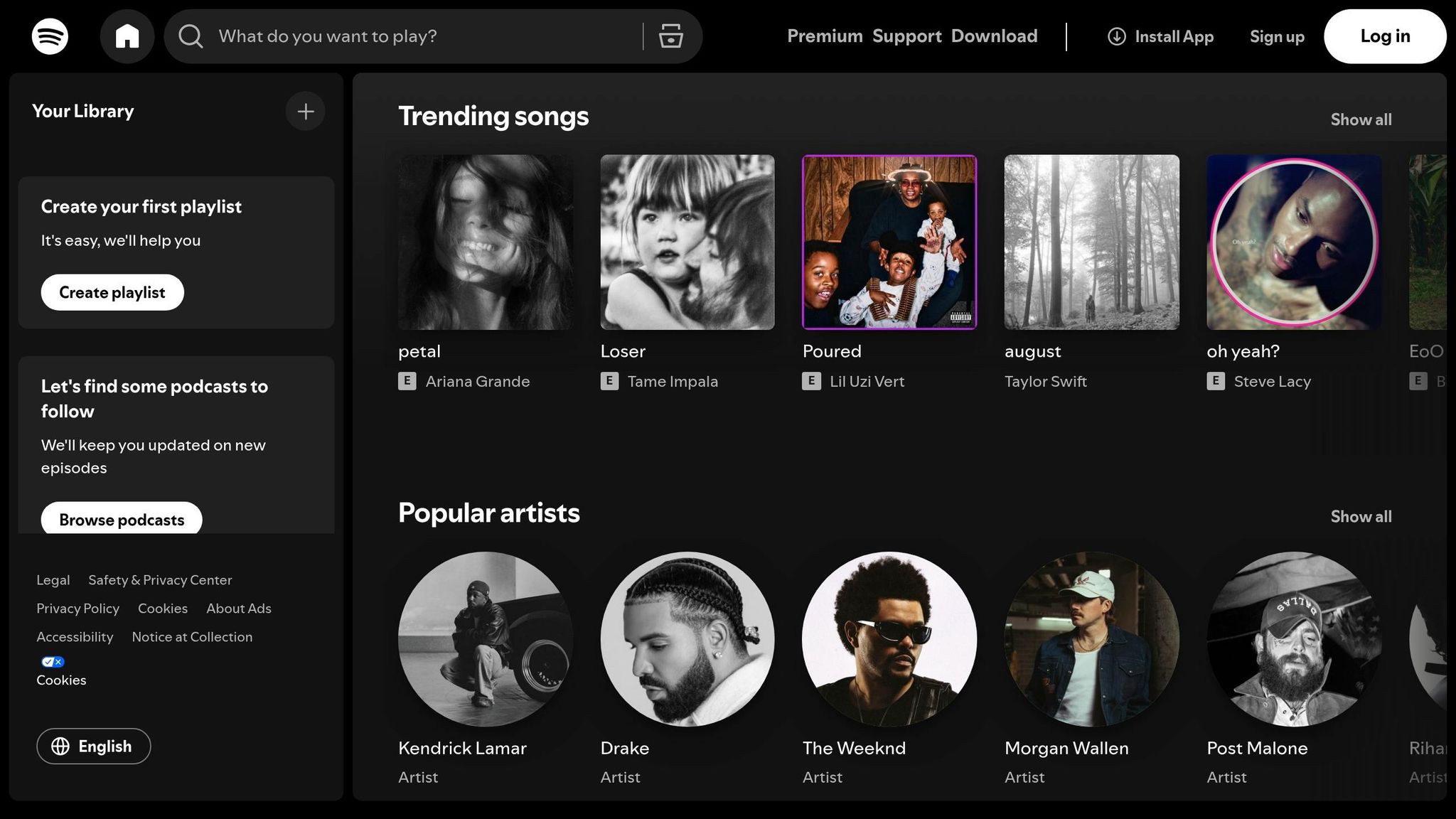Go to Home via house icon
This screenshot has width=1456, height=819.
(x=127, y=36)
